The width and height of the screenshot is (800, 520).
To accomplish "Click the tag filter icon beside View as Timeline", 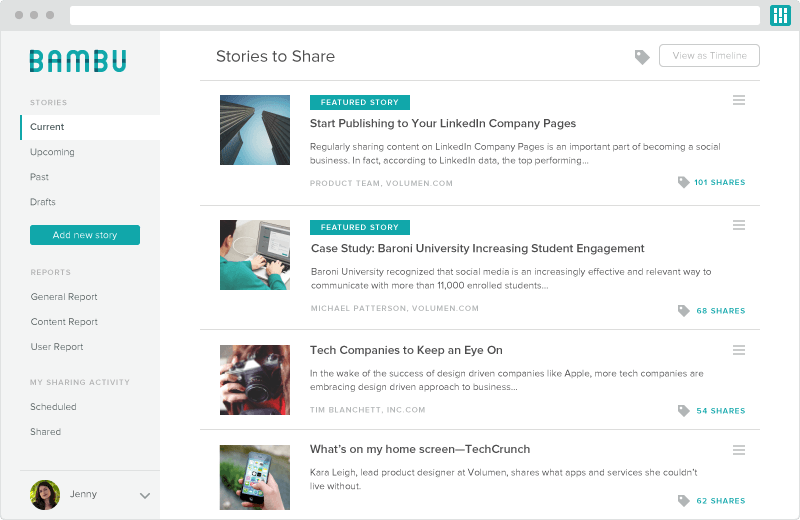I will [642, 57].
